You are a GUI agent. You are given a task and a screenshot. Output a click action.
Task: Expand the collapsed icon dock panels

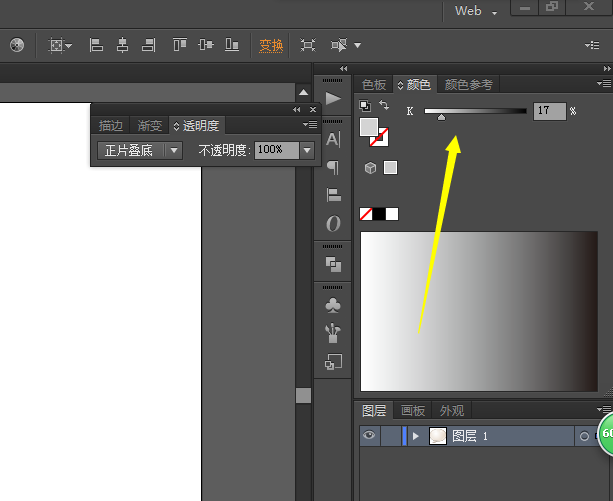[344, 69]
